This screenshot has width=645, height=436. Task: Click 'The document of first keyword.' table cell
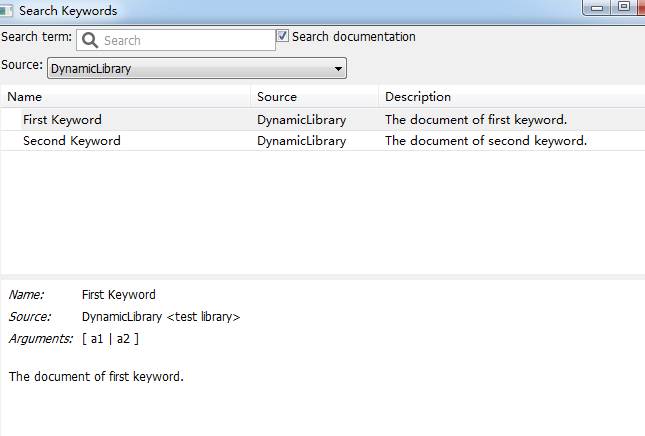coord(476,120)
